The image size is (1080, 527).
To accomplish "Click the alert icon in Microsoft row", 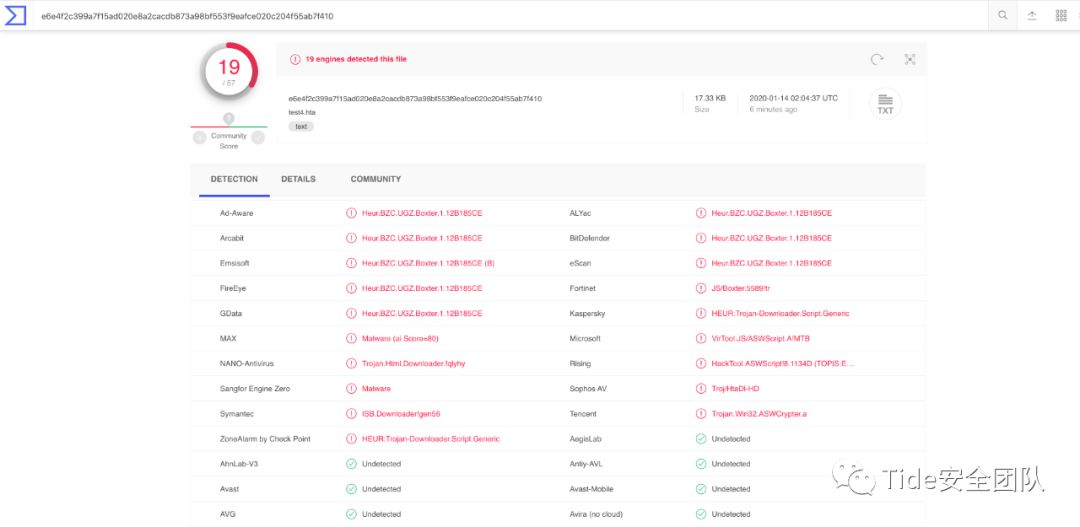I will pyautogui.click(x=700, y=338).
